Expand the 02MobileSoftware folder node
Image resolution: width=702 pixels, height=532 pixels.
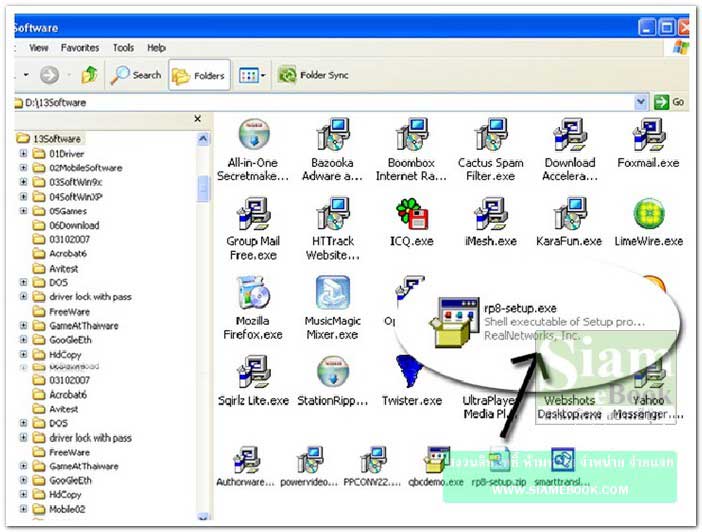coord(23,168)
